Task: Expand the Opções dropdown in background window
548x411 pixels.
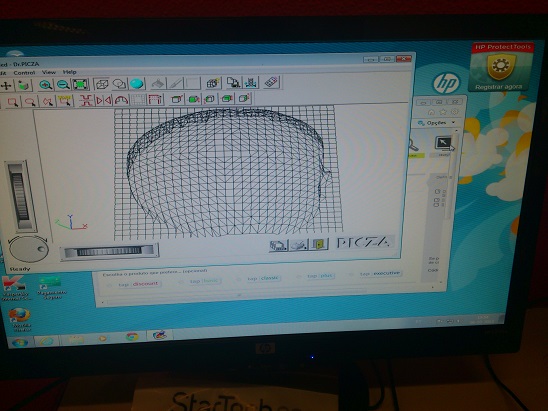Action: 437,123
